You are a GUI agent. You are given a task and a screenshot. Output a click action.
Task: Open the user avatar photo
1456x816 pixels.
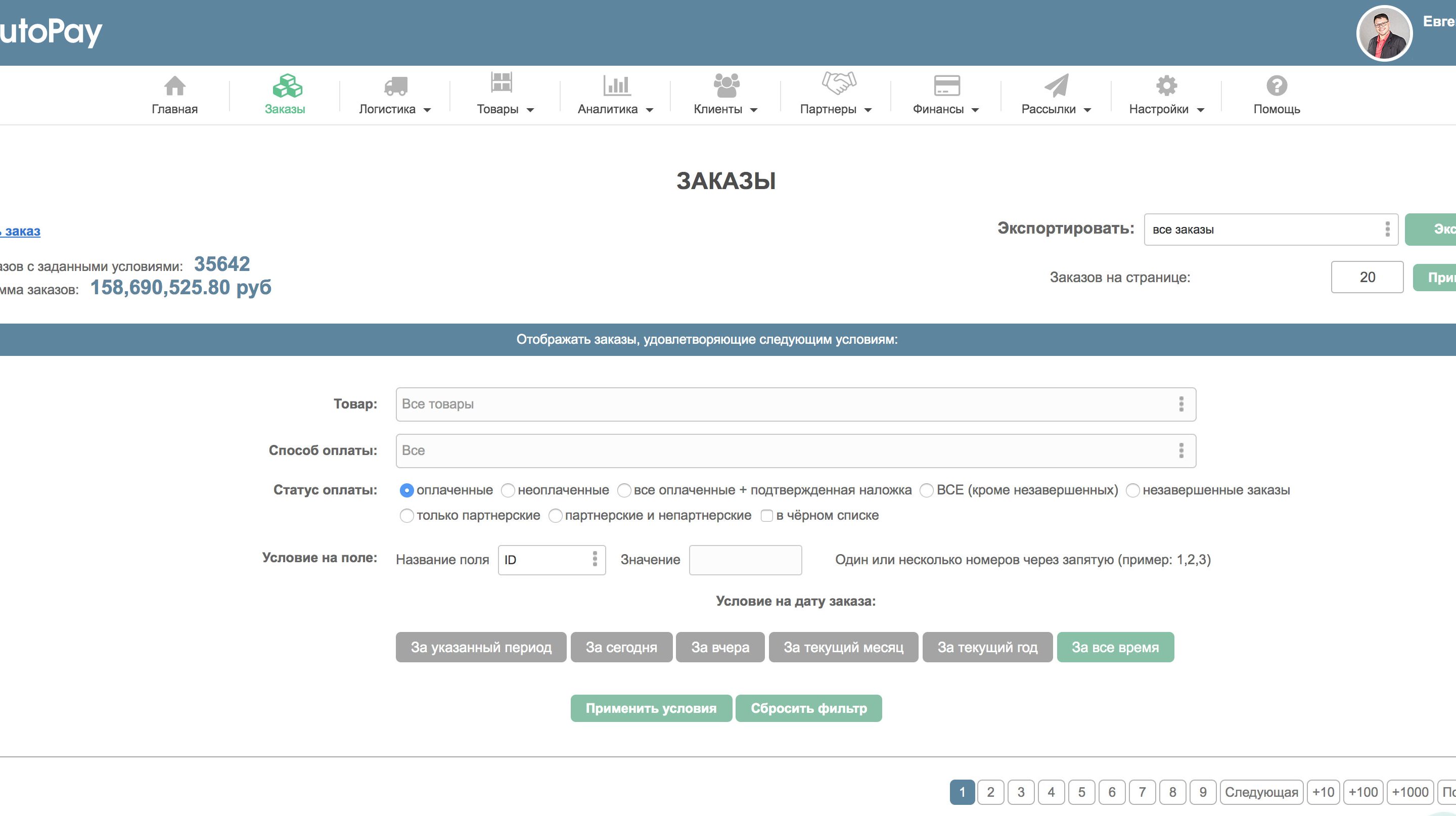coord(1384,33)
